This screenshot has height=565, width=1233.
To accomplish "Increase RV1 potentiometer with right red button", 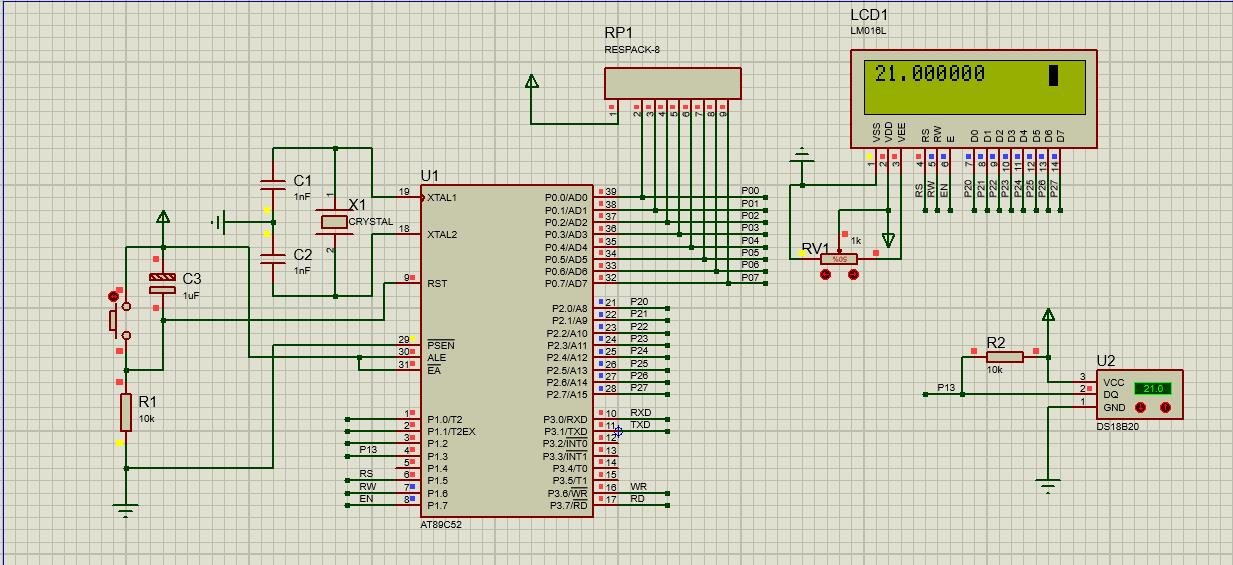I will pos(853,274).
